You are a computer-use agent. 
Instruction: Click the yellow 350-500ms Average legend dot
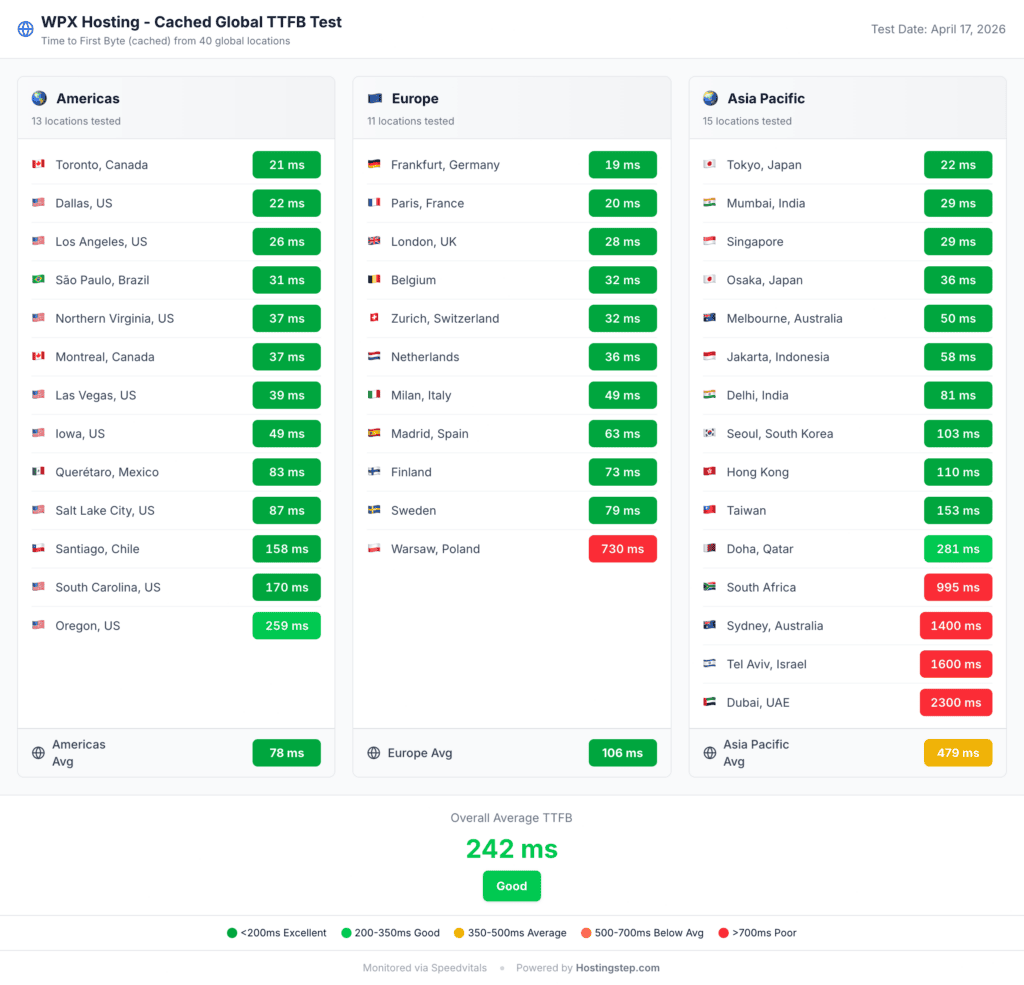(459, 933)
